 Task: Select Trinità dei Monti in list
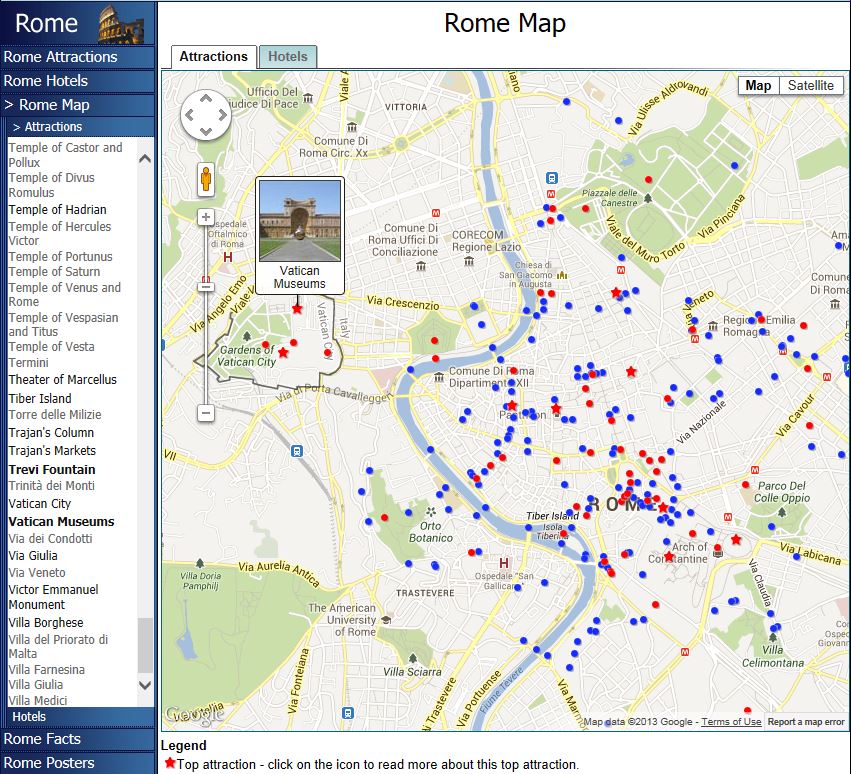coord(52,486)
